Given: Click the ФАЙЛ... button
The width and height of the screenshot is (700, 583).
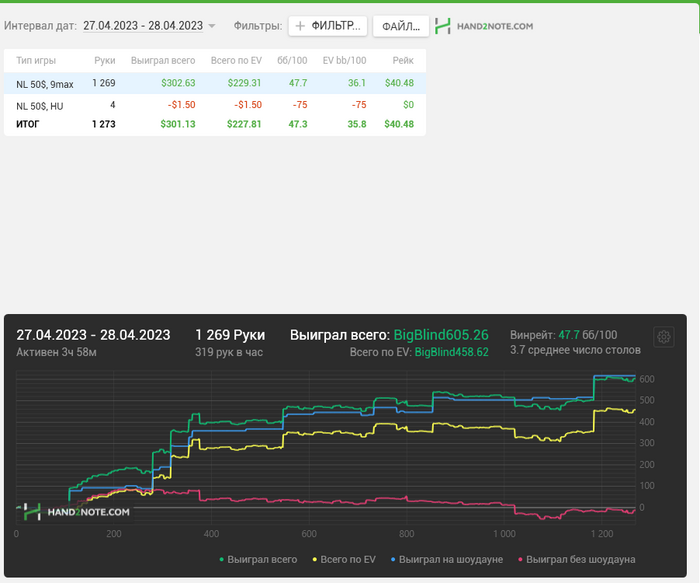Looking at the screenshot, I should pos(401,26).
